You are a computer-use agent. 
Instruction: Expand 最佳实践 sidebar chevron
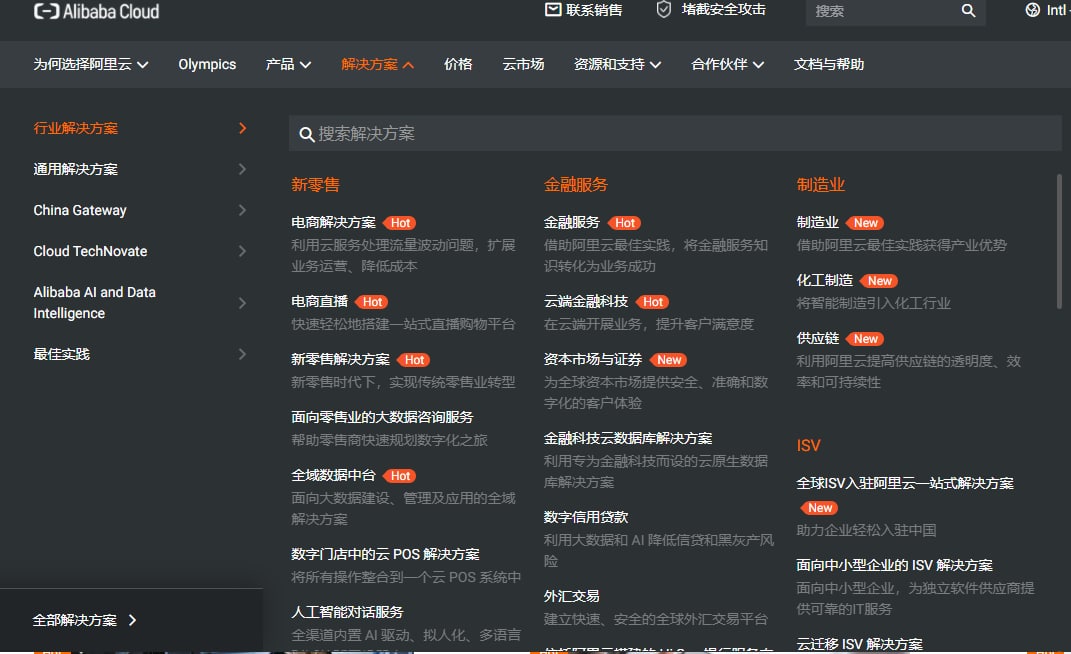coord(242,354)
